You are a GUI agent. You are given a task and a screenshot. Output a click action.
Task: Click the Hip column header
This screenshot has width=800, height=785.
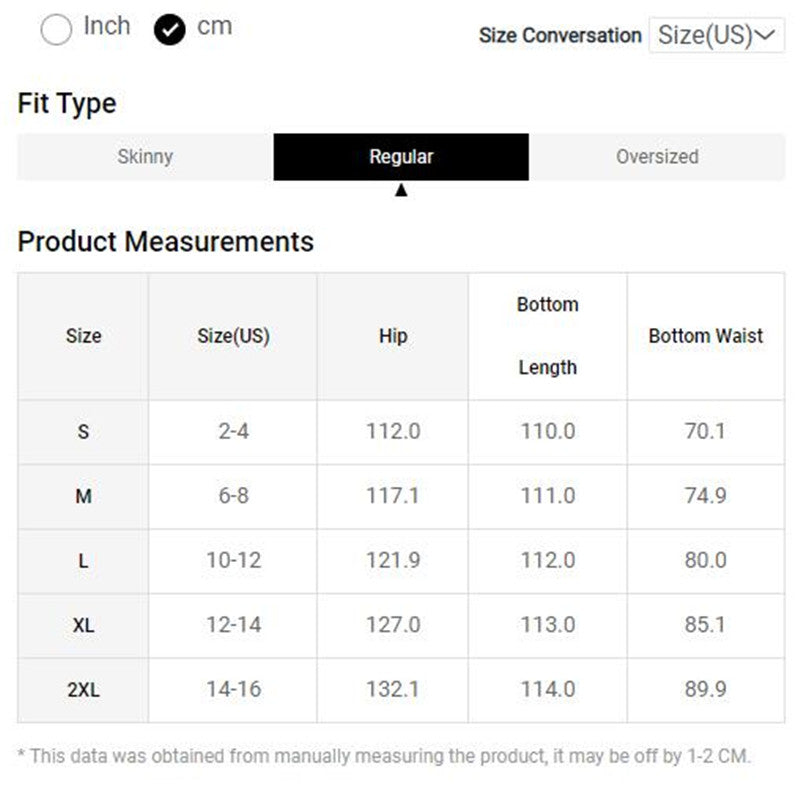[x=393, y=336]
